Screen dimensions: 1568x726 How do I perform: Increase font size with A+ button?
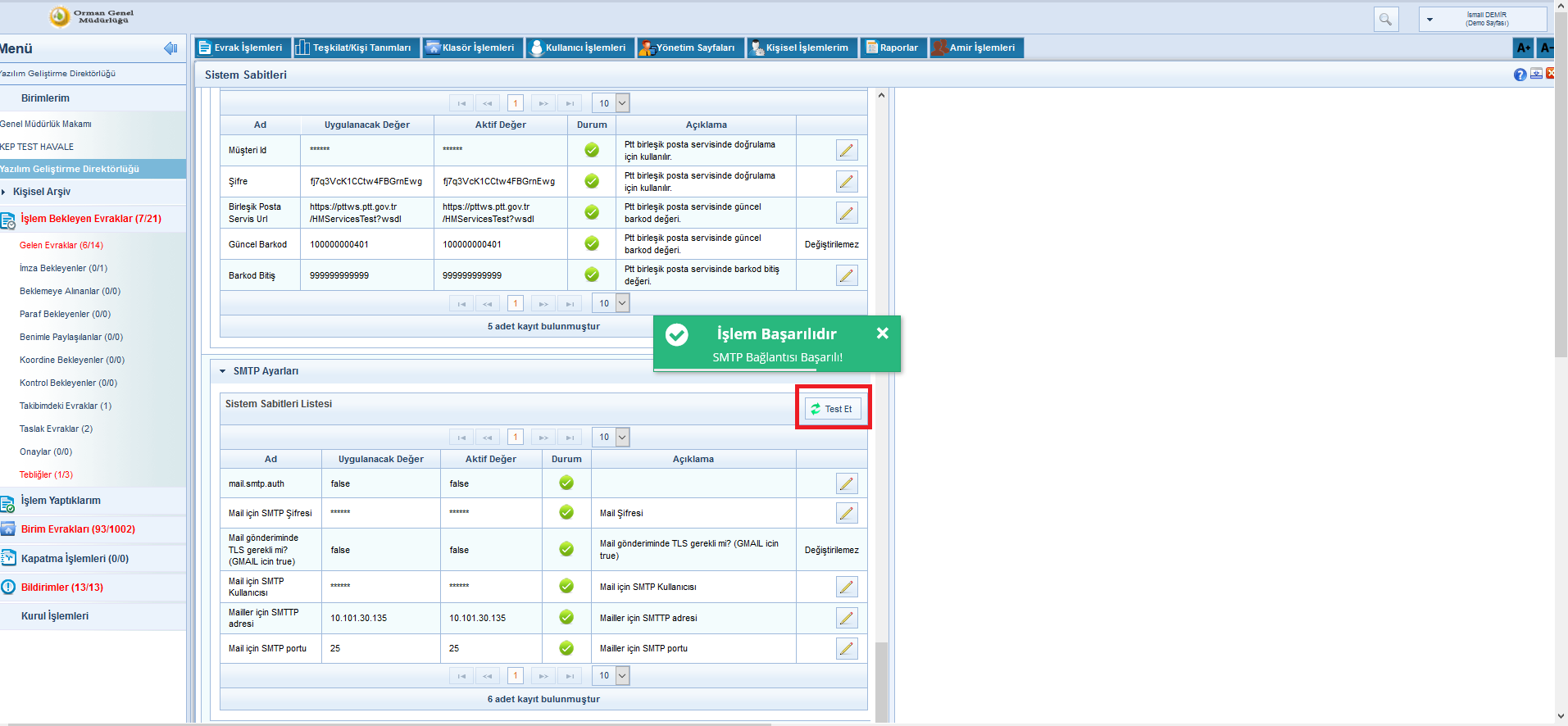pyautogui.click(x=1523, y=48)
